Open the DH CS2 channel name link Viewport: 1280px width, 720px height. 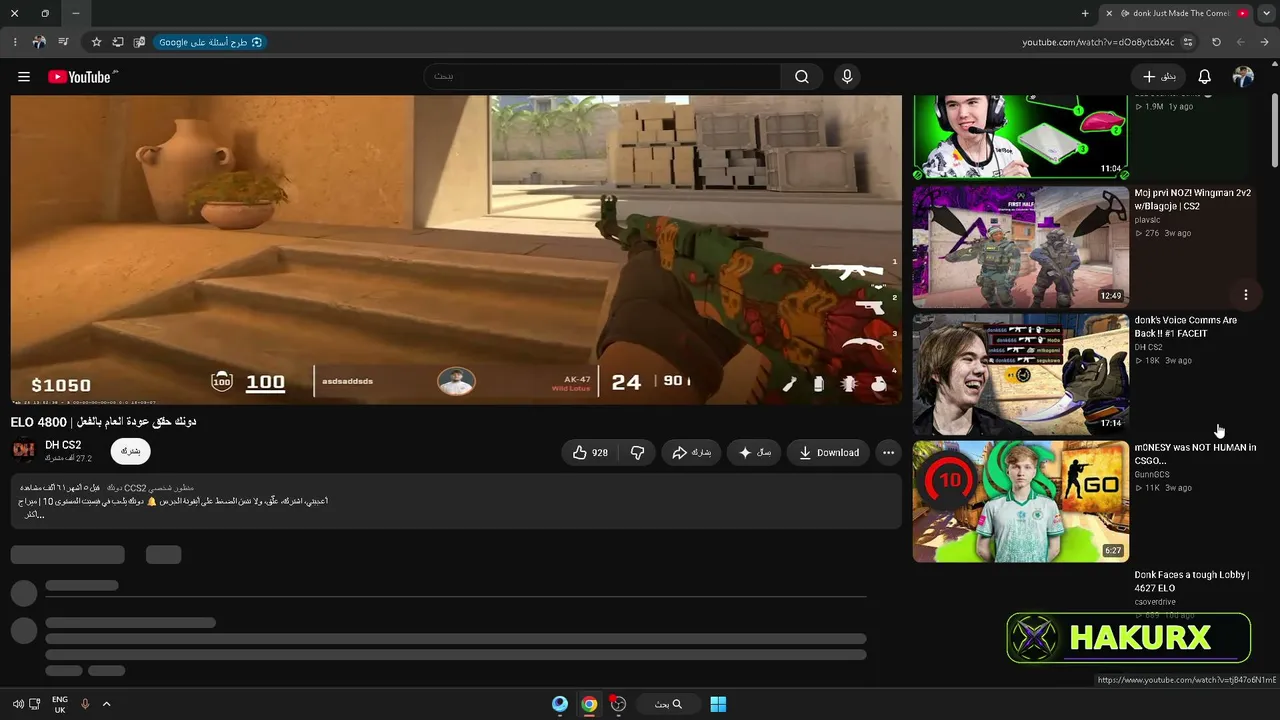63,445
